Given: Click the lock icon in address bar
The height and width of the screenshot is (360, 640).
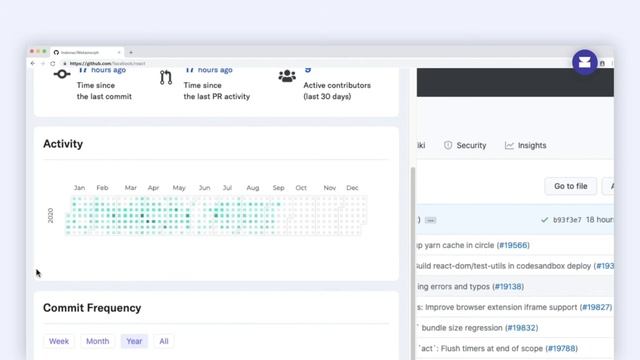Looking at the screenshot, I should coord(64,64).
